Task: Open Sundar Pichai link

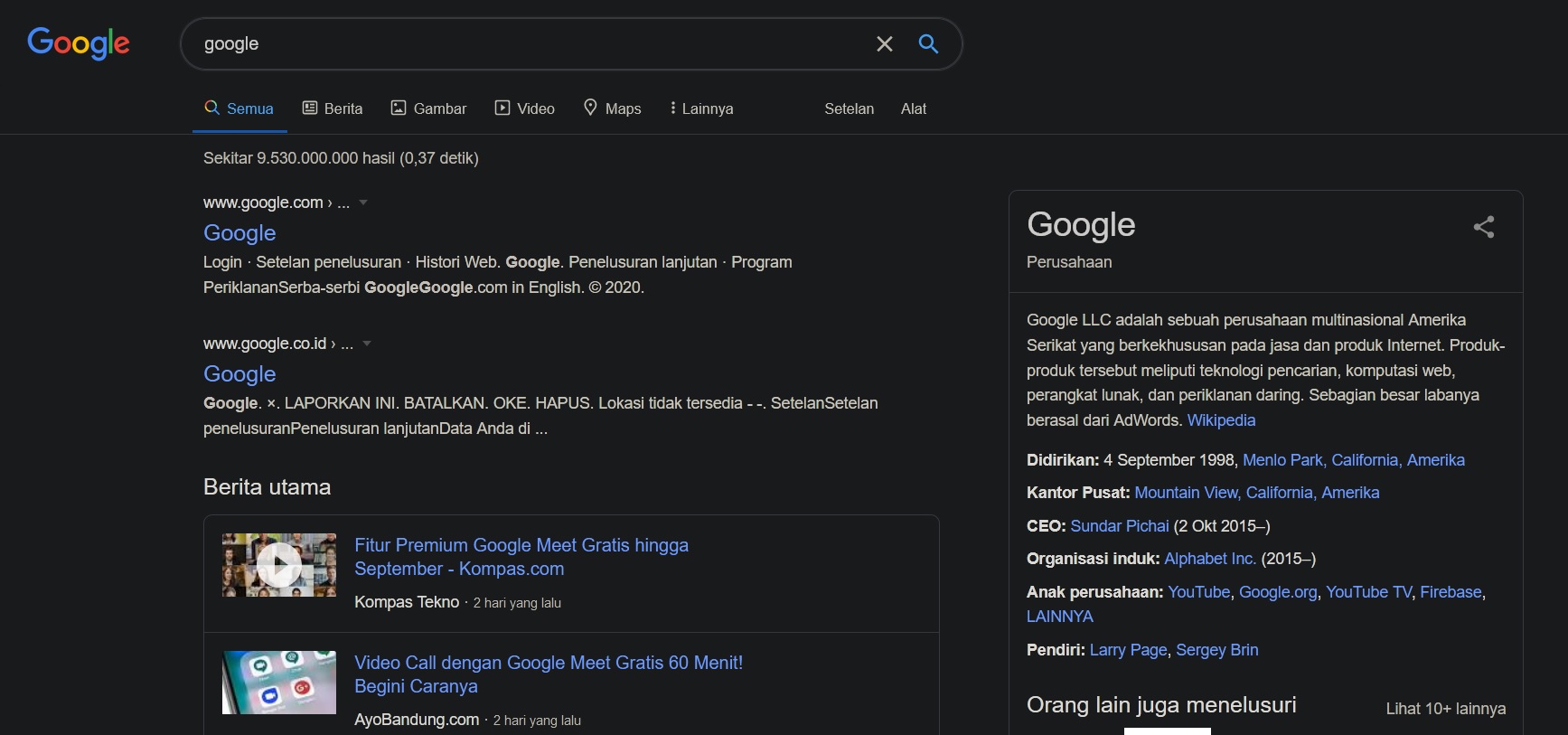Action: point(1120,526)
